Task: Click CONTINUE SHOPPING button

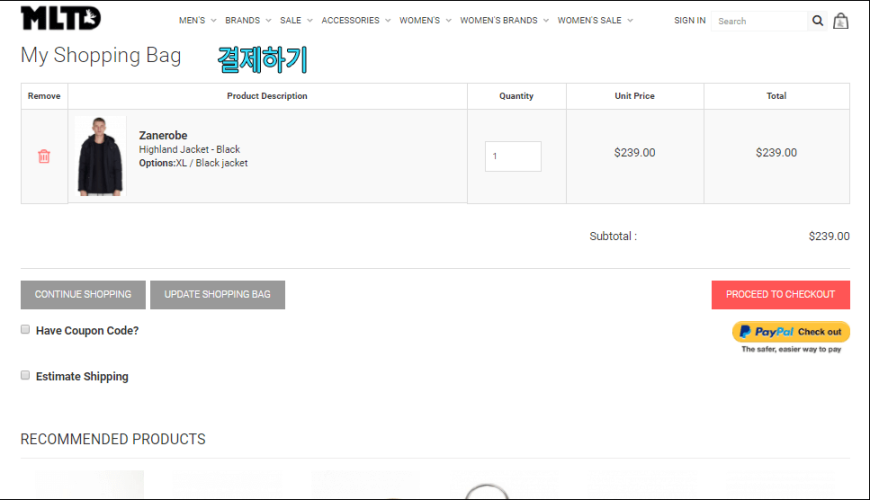Action: (83, 295)
